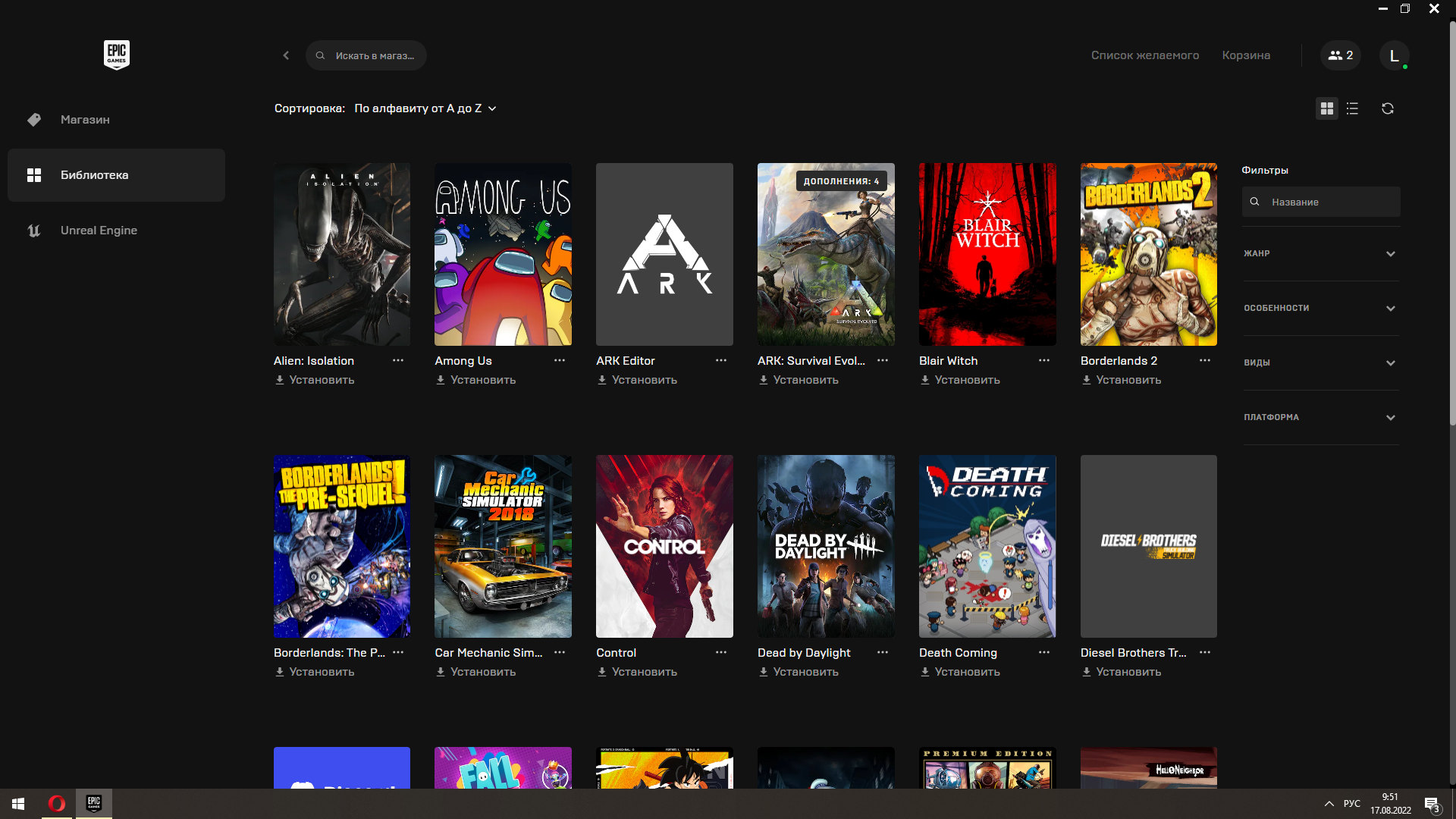The width and height of the screenshot is (1456, 819).
Task: Focus the Название filter field
Action: coord(1321,202)
